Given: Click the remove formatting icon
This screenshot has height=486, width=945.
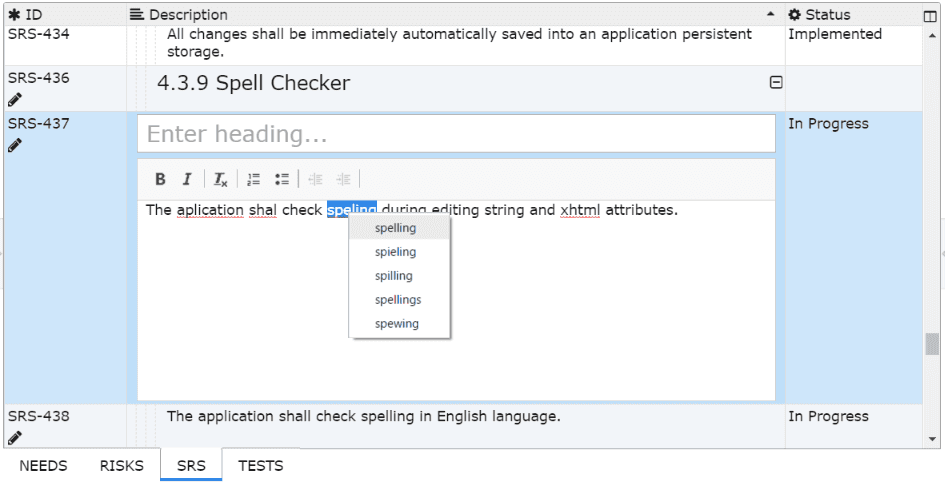Looking at the screenshot, I should [x=220, y=180].
